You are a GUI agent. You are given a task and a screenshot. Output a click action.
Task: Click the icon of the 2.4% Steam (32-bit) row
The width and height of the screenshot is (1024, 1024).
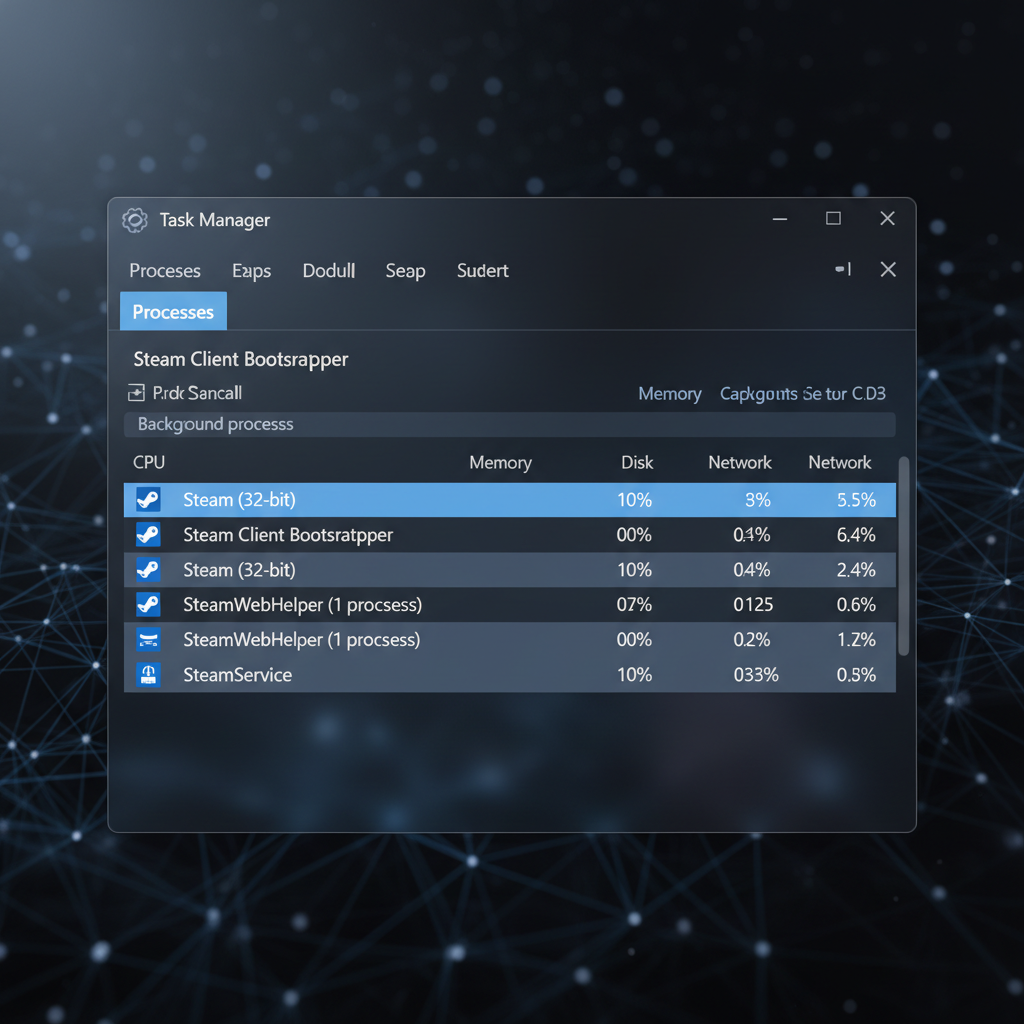[x=148, y=570]
